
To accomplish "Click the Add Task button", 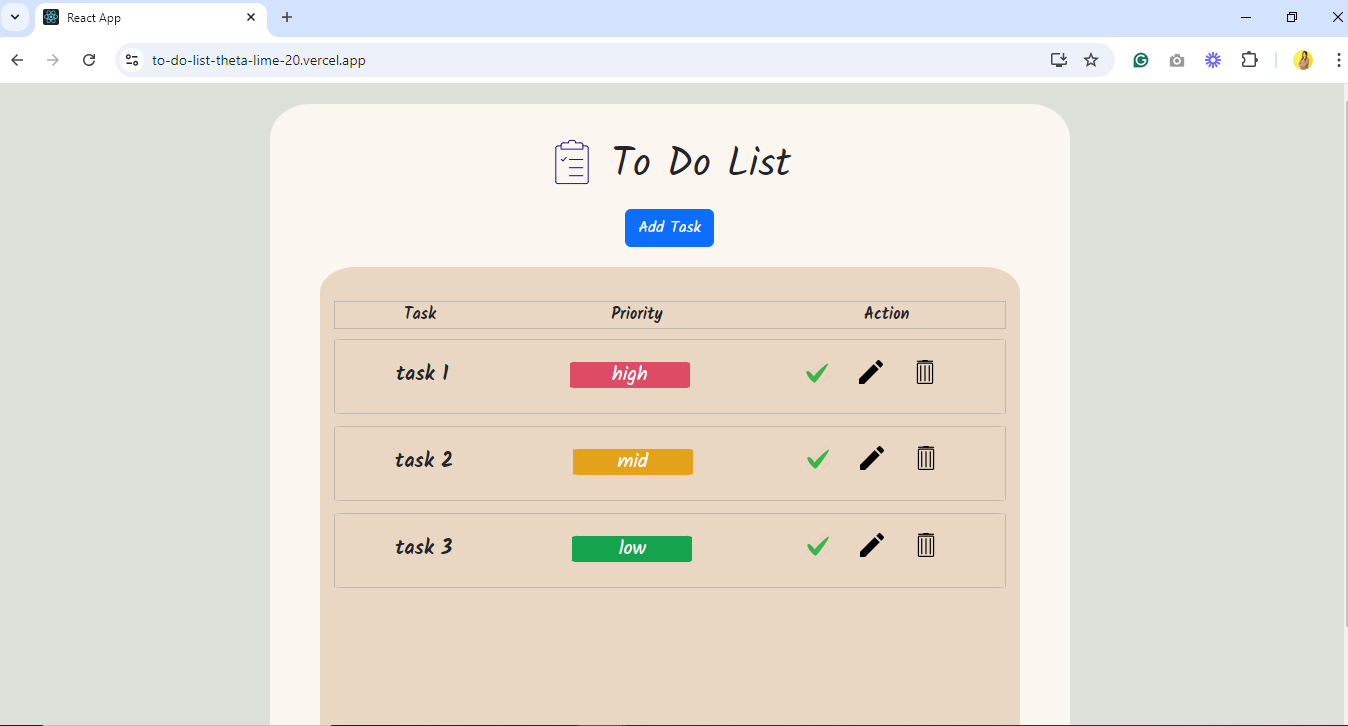I will tap(669, 228).
